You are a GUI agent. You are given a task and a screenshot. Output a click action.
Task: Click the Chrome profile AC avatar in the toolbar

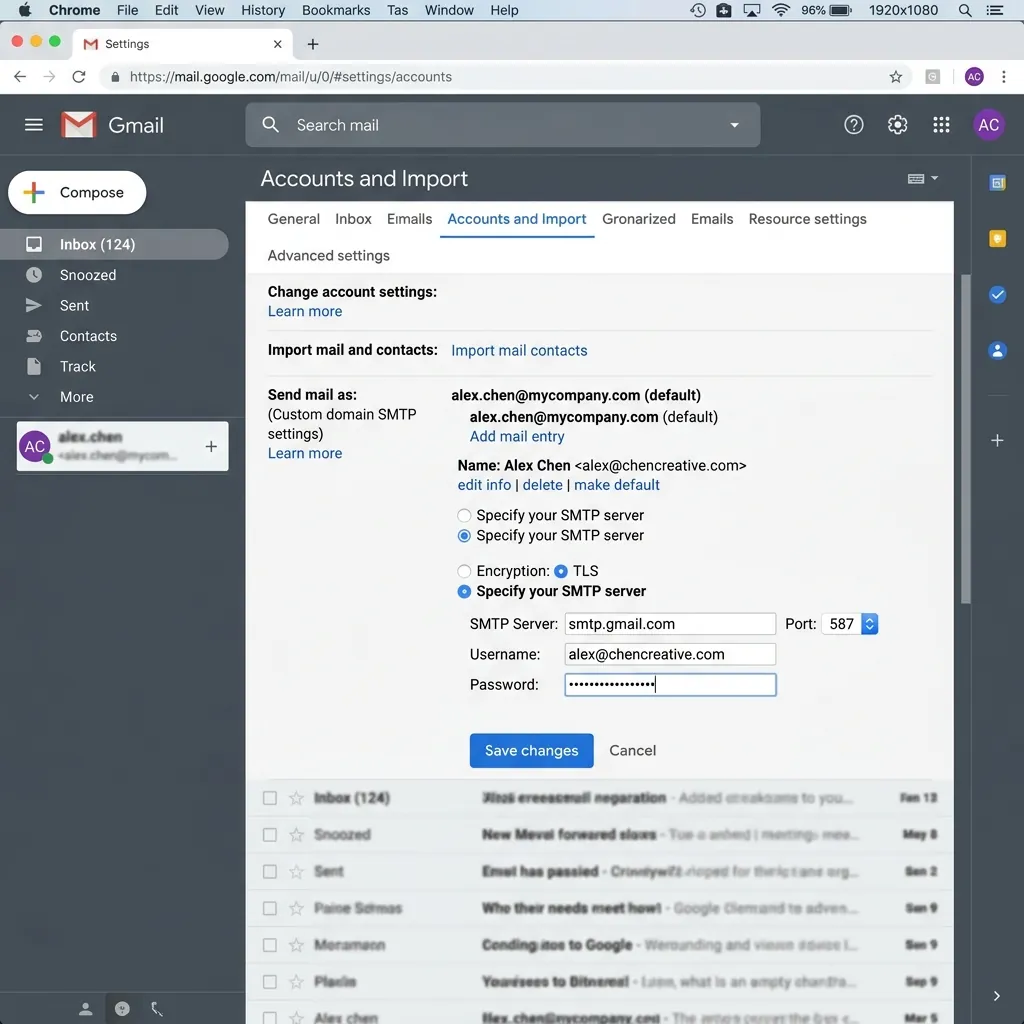(974, 76)
